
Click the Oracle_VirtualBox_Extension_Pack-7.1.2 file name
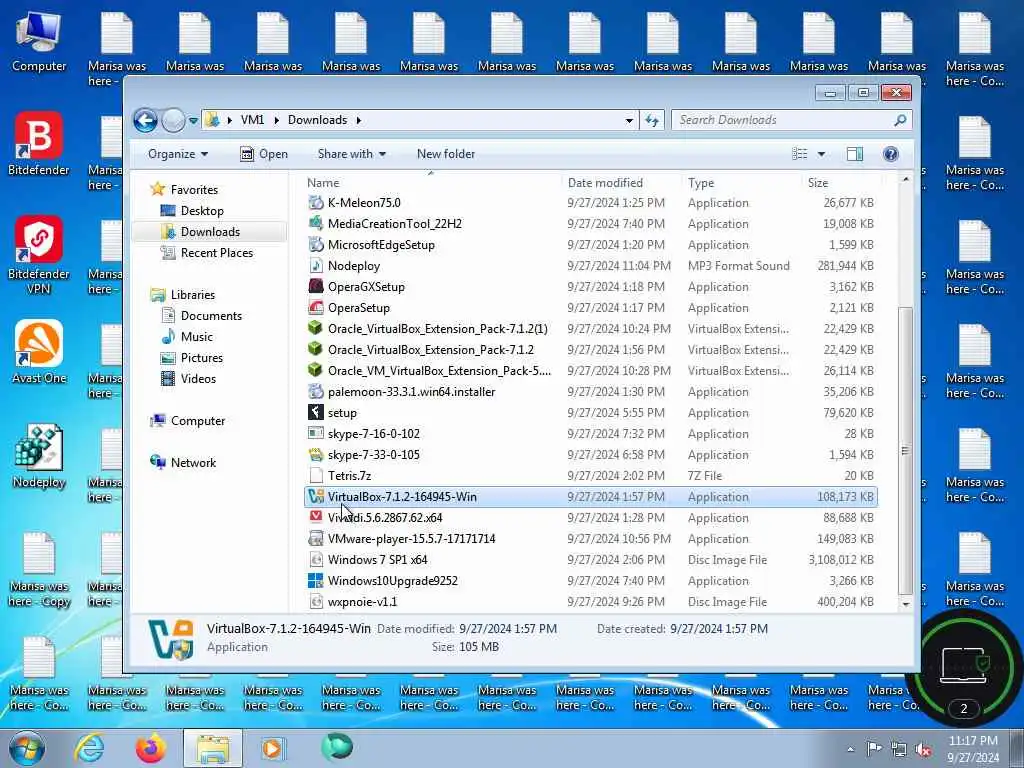point(430,349)
